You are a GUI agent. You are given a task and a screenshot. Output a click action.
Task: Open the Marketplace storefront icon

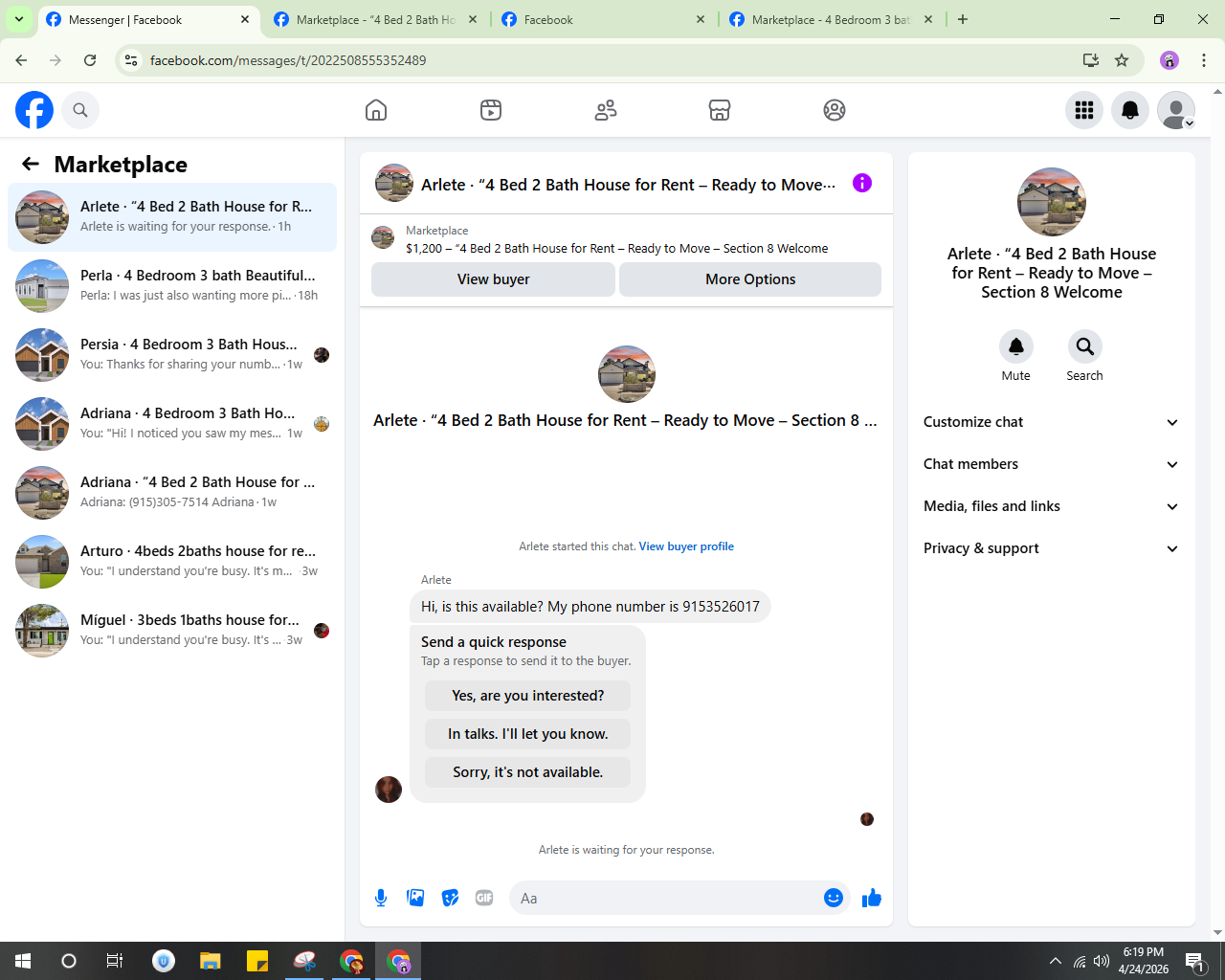pyautogui.click(x=720, y=110)
